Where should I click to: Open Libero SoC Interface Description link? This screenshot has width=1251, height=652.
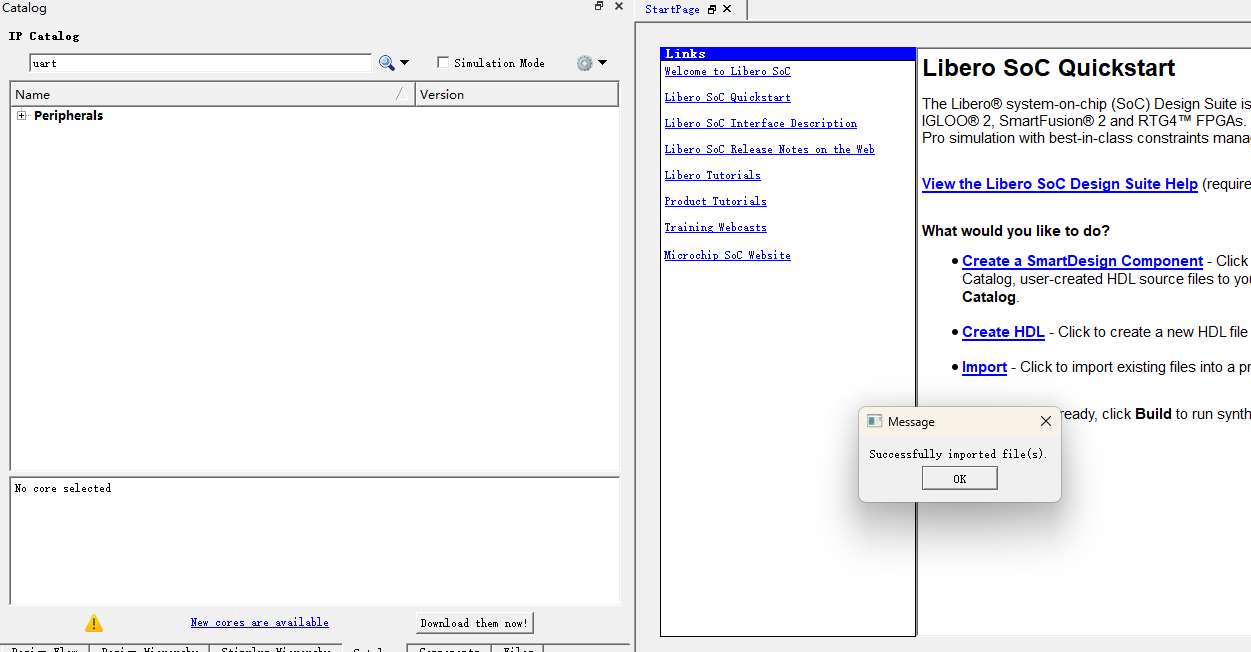click(760, 123)
